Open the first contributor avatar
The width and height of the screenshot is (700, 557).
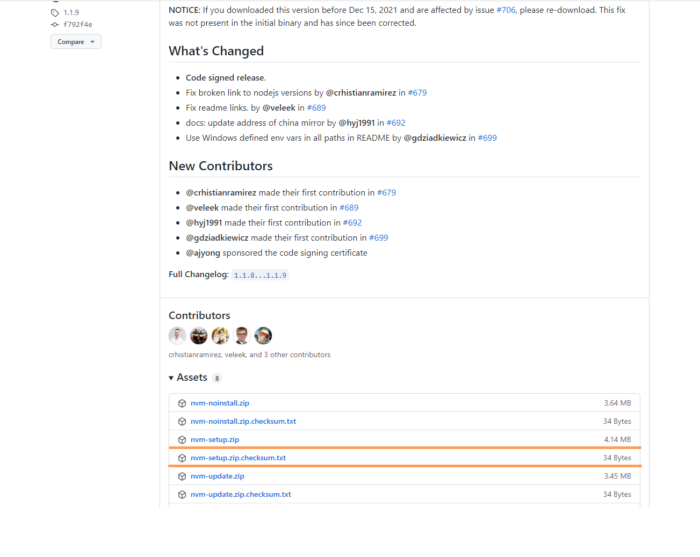point(177,336)
